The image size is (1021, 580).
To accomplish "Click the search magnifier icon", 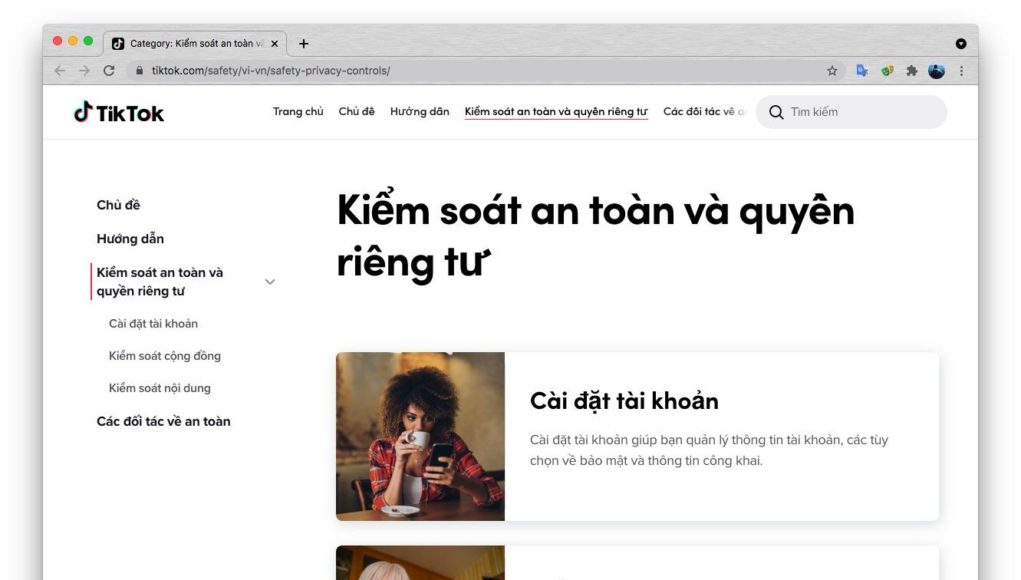I will coord(776,112).
